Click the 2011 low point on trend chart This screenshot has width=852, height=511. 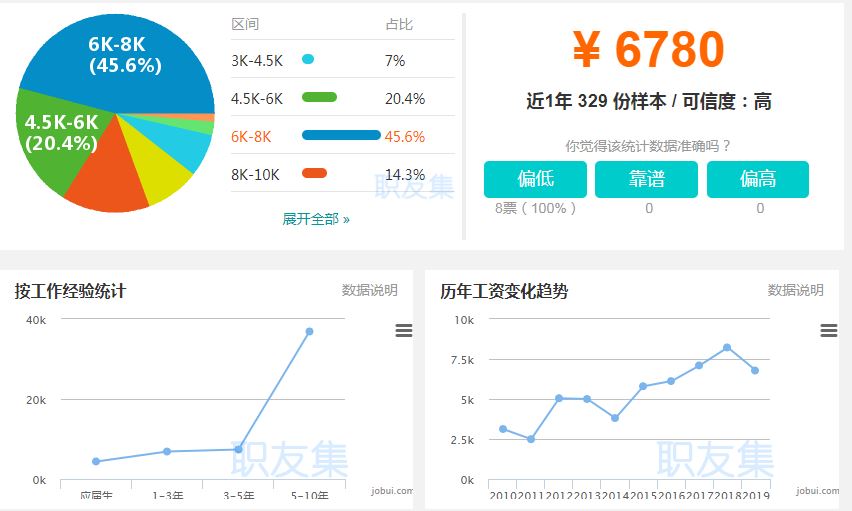pyautogui.click(x=531, y=439)
